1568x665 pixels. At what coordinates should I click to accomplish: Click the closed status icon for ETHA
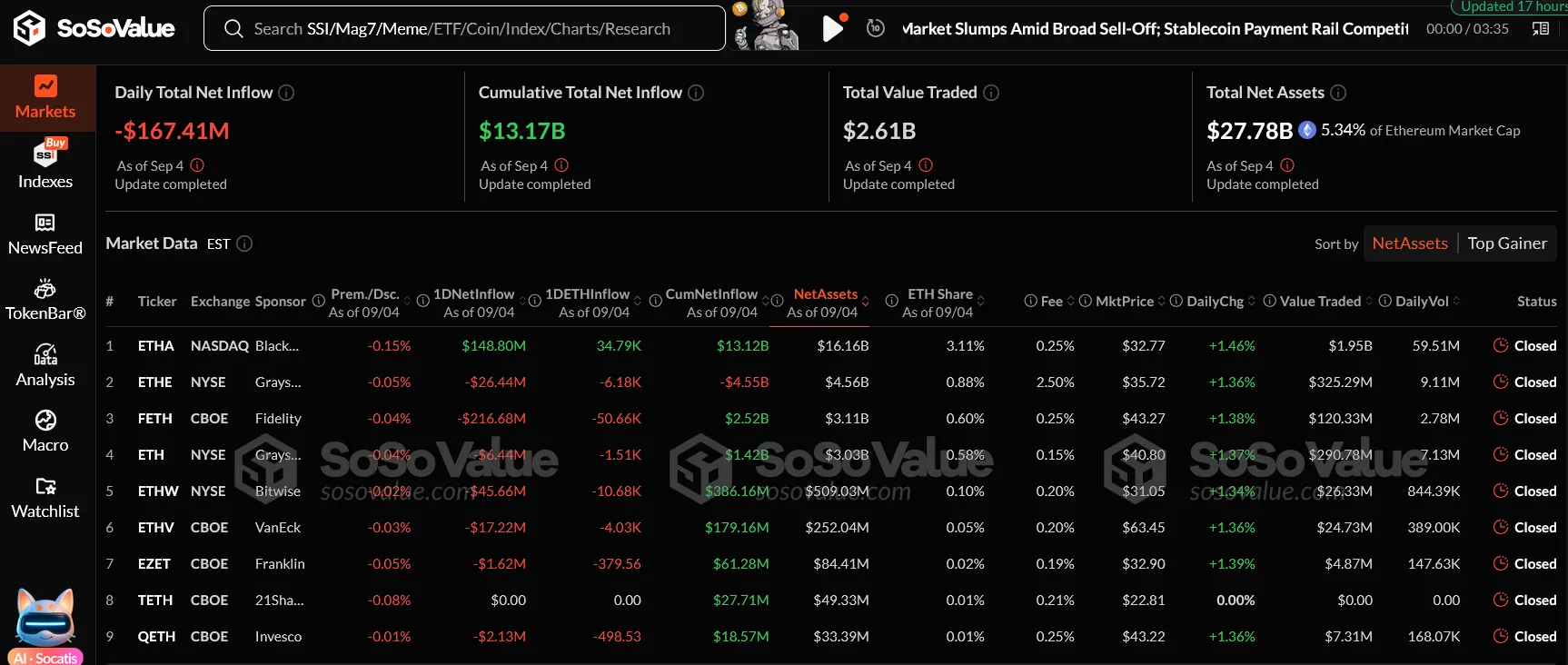pyautogui.click(x=1501, y=345)
